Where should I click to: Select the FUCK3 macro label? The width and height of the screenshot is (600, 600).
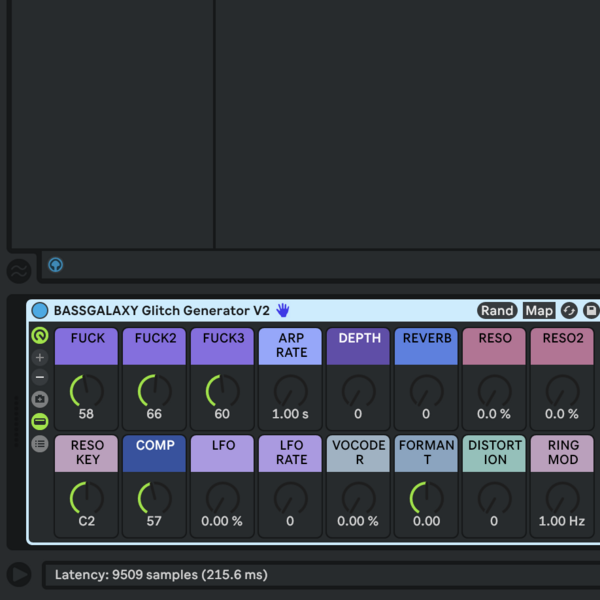pyautogui.click(x=222, y=346)
